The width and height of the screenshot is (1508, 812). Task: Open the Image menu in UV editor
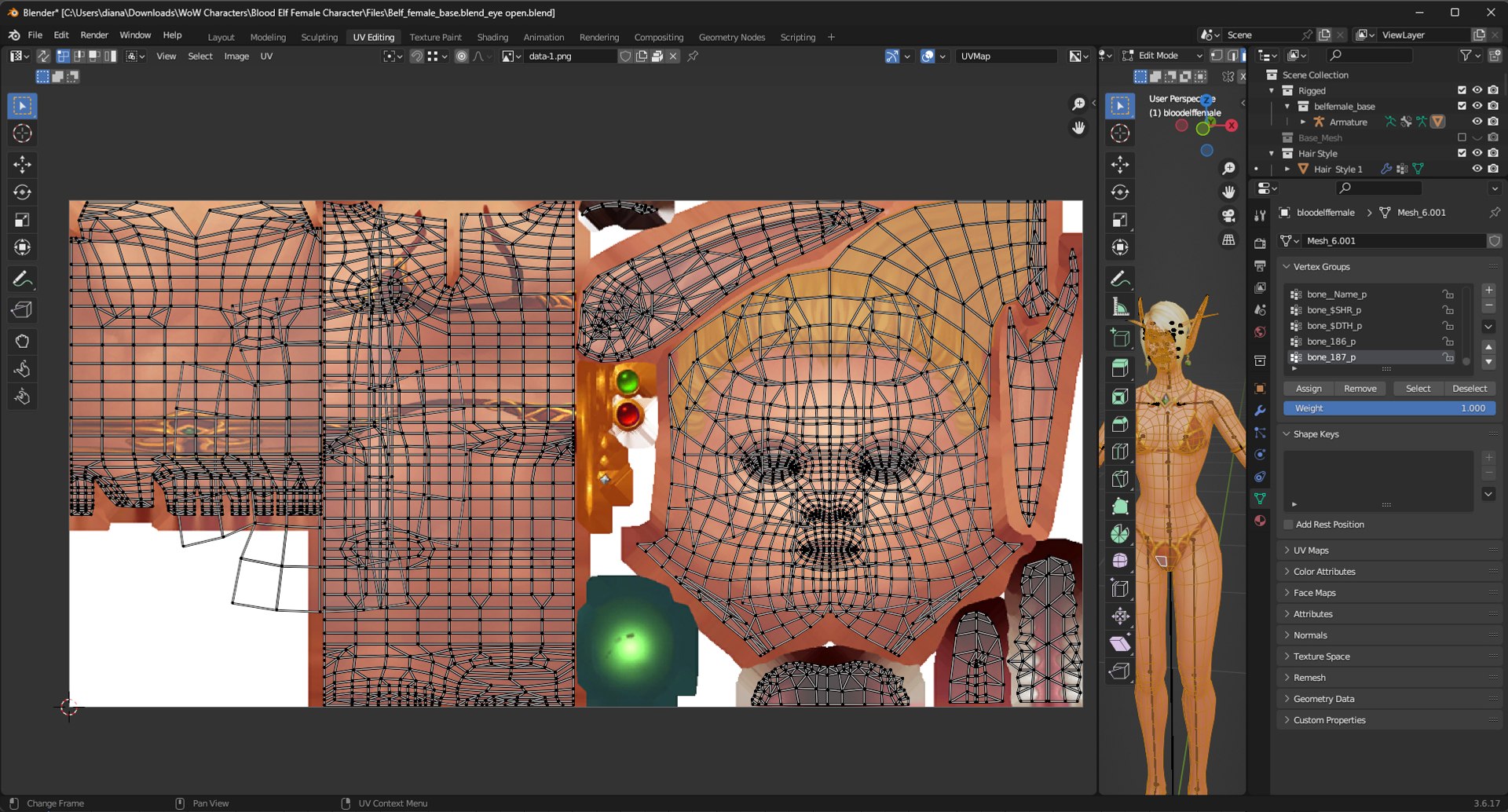[236, 57]
